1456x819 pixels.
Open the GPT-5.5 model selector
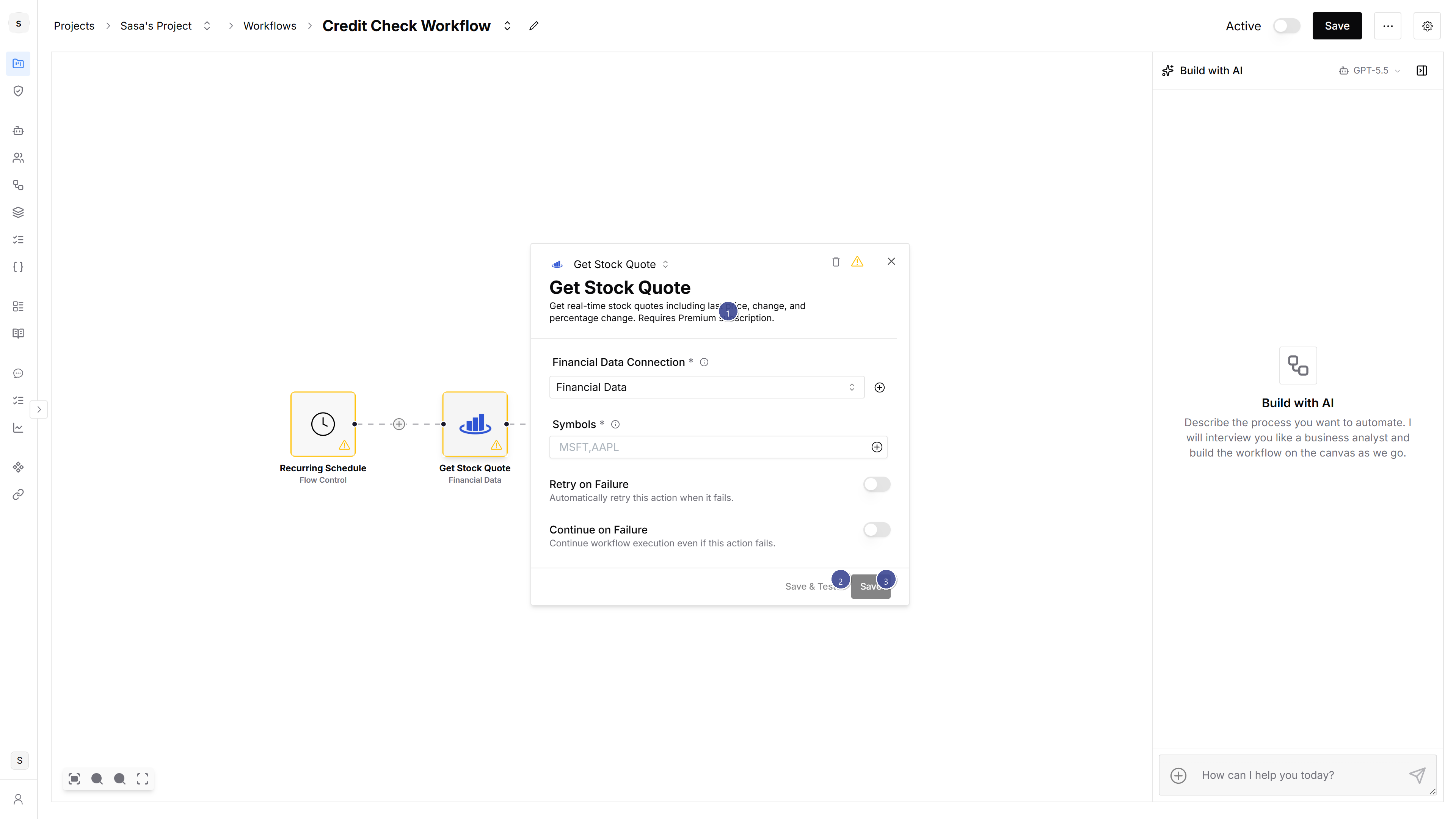point(1370,71)
